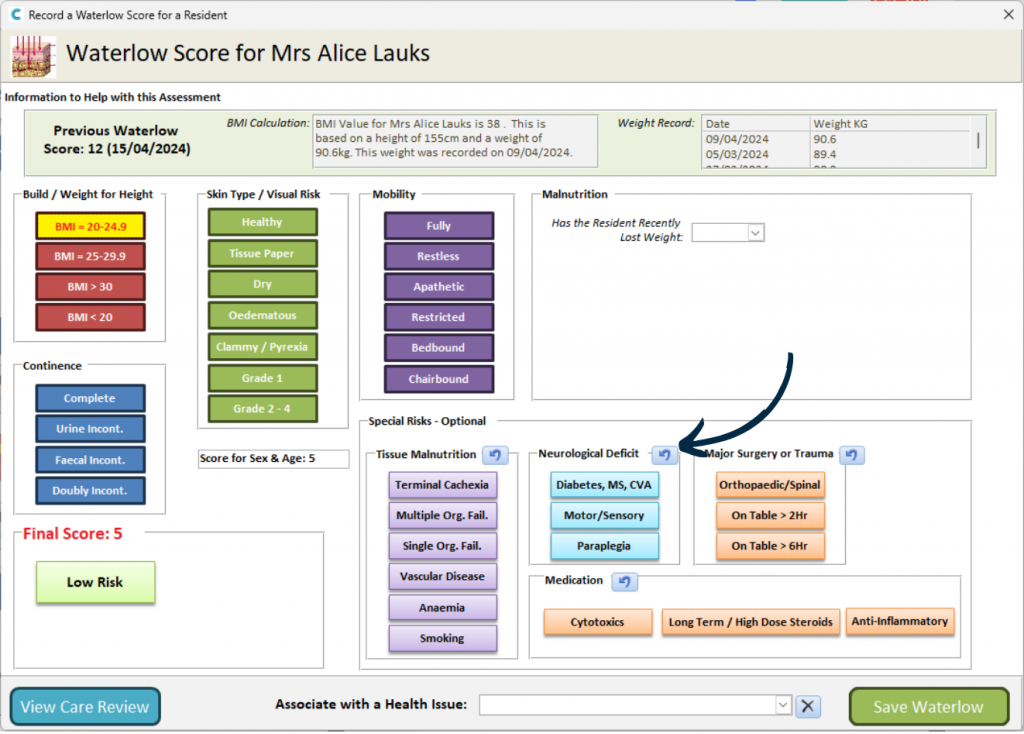
Task: Click the Previous Waterlow Score text
Action: 117,140
